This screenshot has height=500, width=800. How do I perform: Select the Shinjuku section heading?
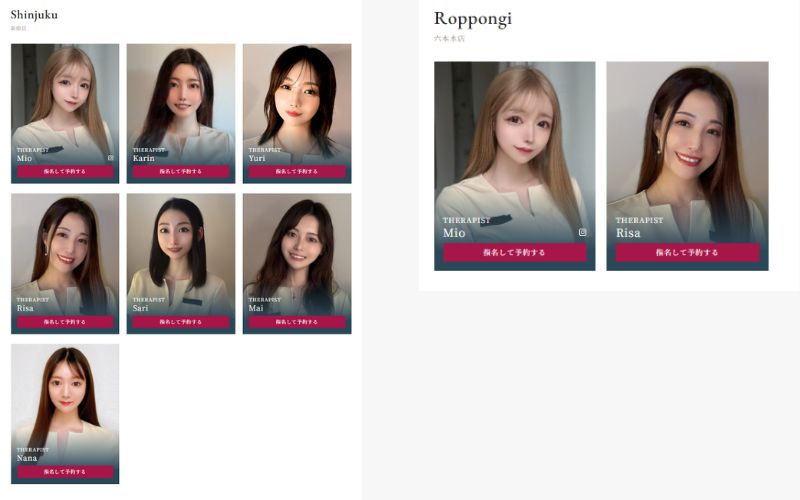[x=34, y=15]
